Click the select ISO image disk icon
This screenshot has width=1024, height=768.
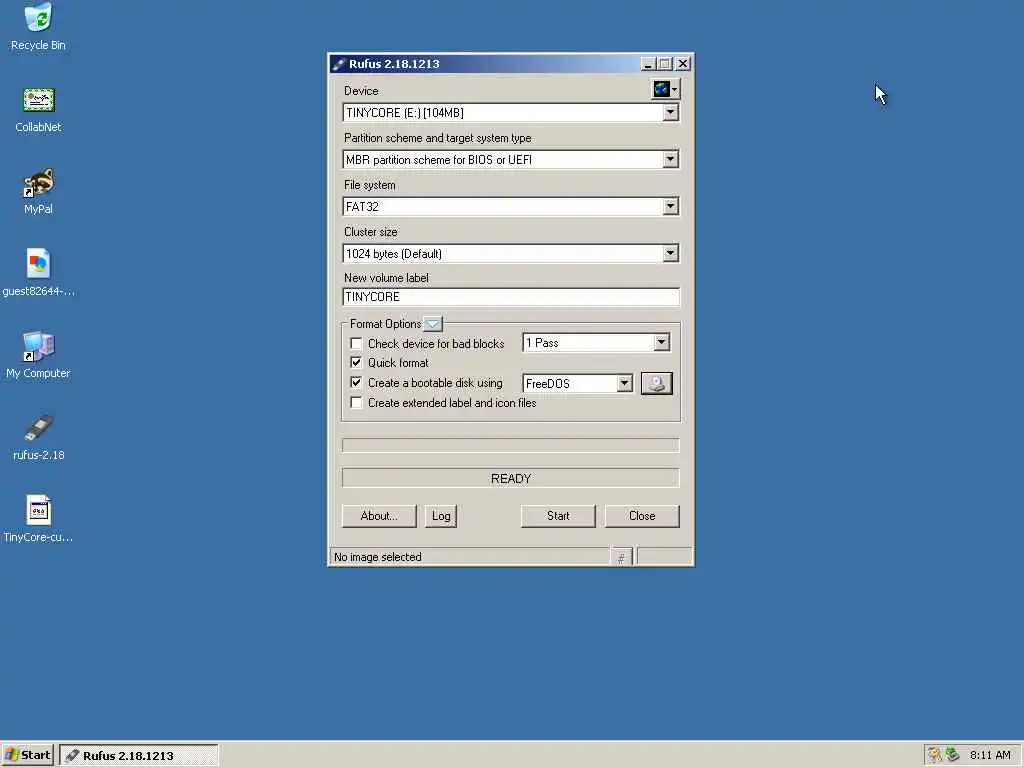pyautogui.click(x=656, y=383)
